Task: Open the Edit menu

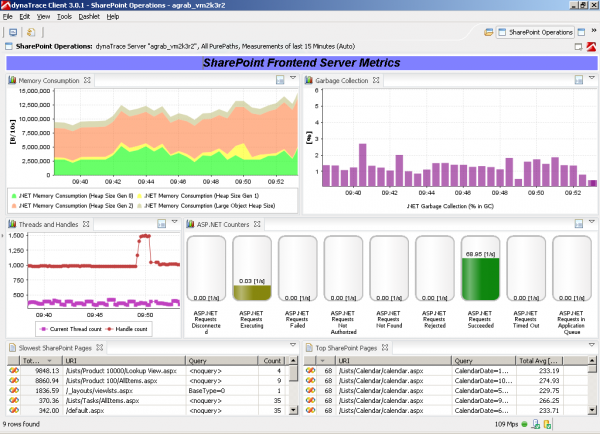Action: (x=24, y=16)
